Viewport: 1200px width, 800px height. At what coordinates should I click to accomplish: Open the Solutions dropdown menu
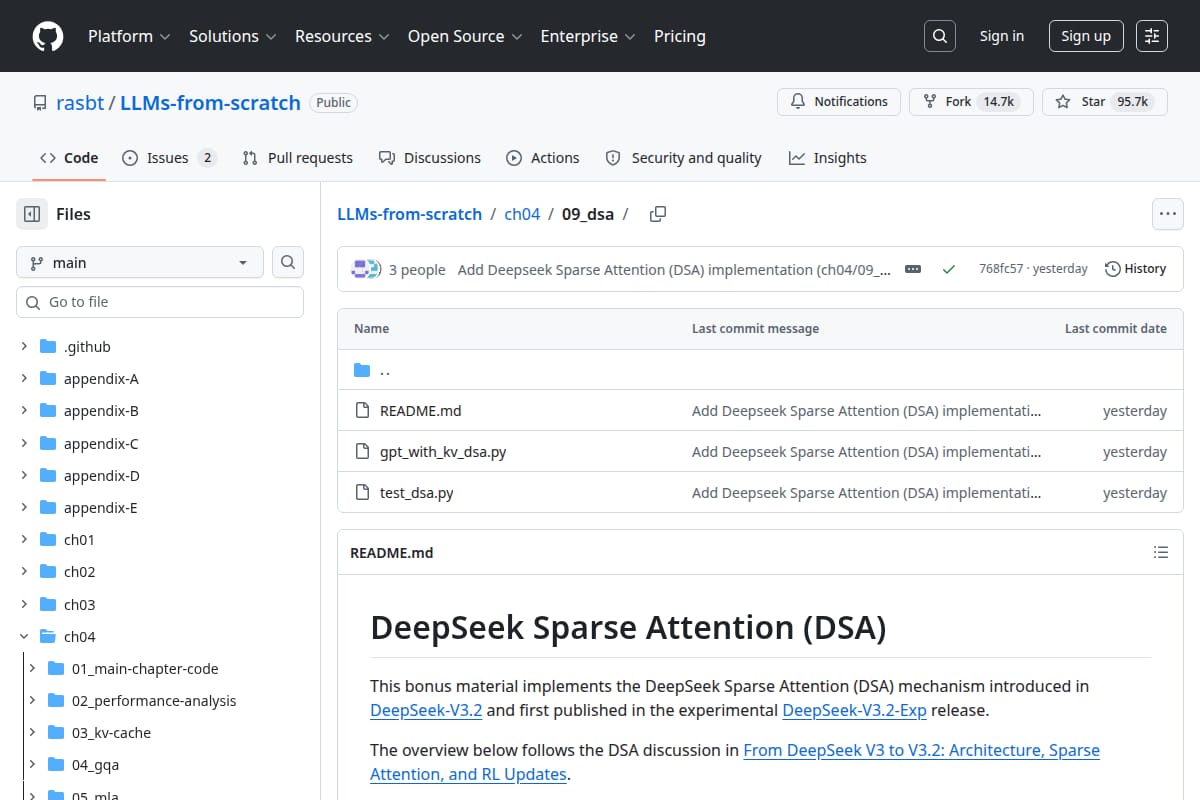pyautogui.click(x=233, y=36)
